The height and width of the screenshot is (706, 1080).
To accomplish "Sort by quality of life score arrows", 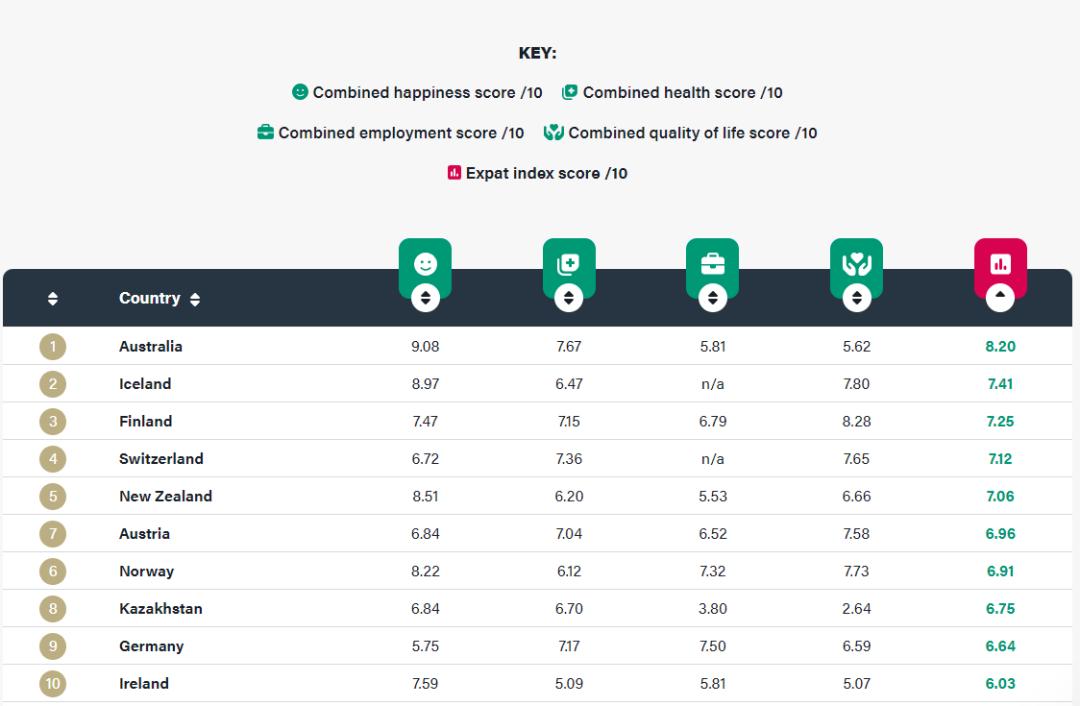I will pos(857,297).
